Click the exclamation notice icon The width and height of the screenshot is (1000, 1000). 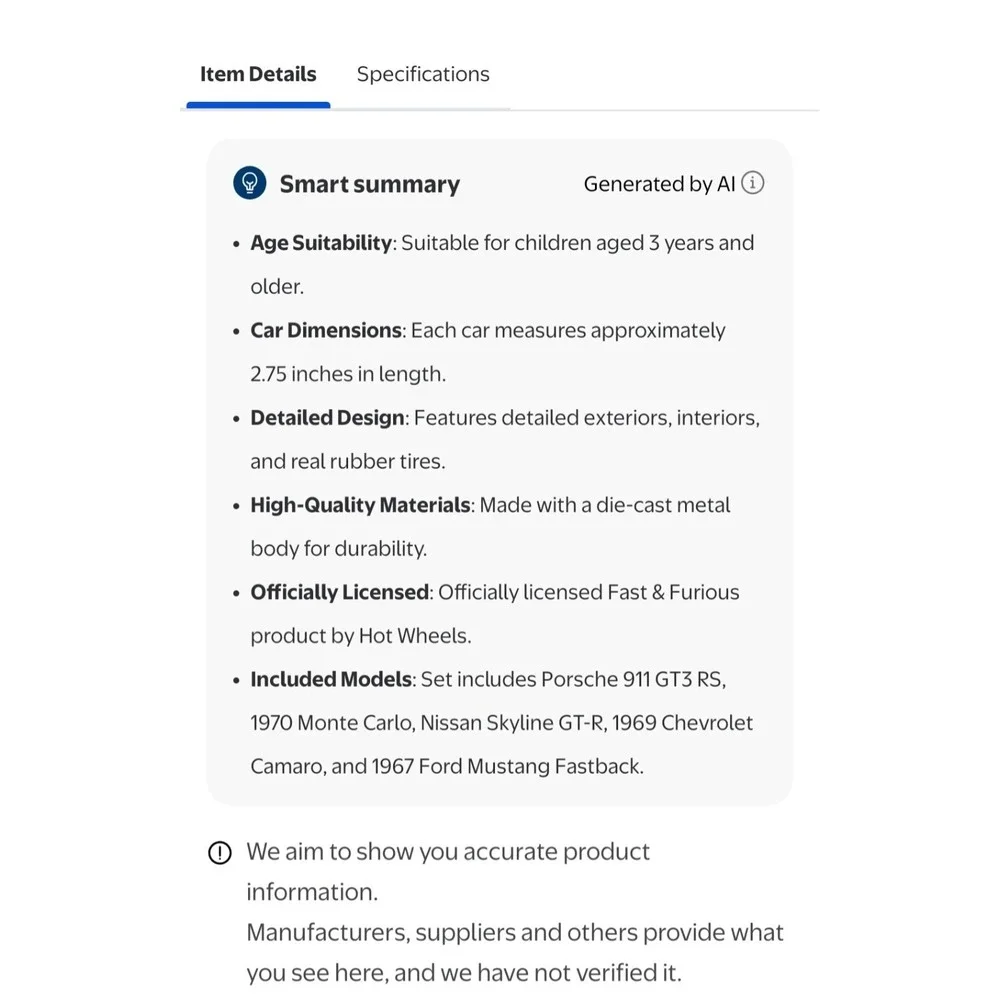[x=220, y=853]
